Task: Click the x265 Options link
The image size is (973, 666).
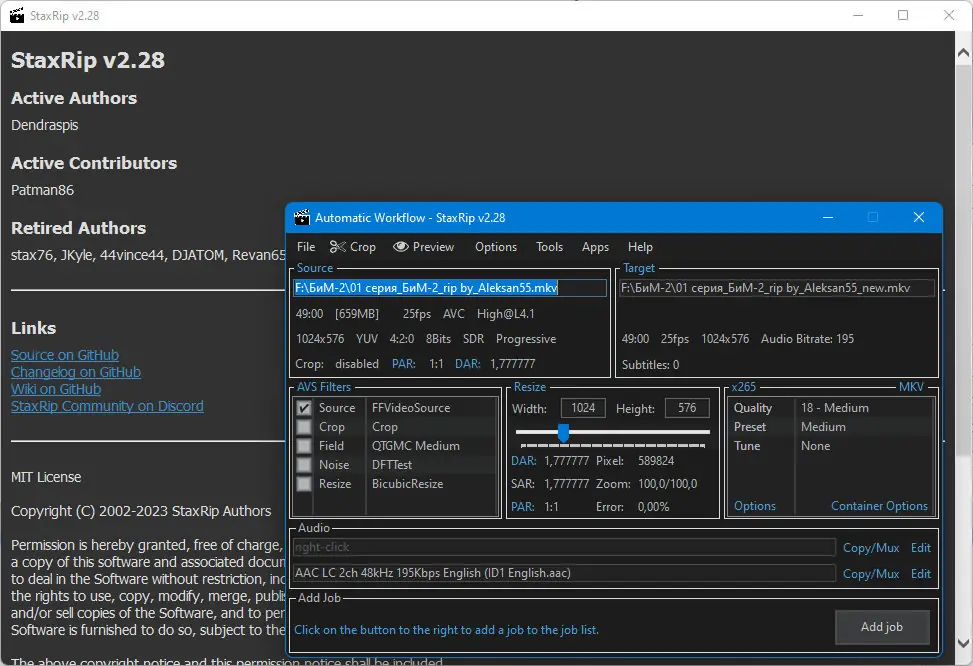Action: 754,506
